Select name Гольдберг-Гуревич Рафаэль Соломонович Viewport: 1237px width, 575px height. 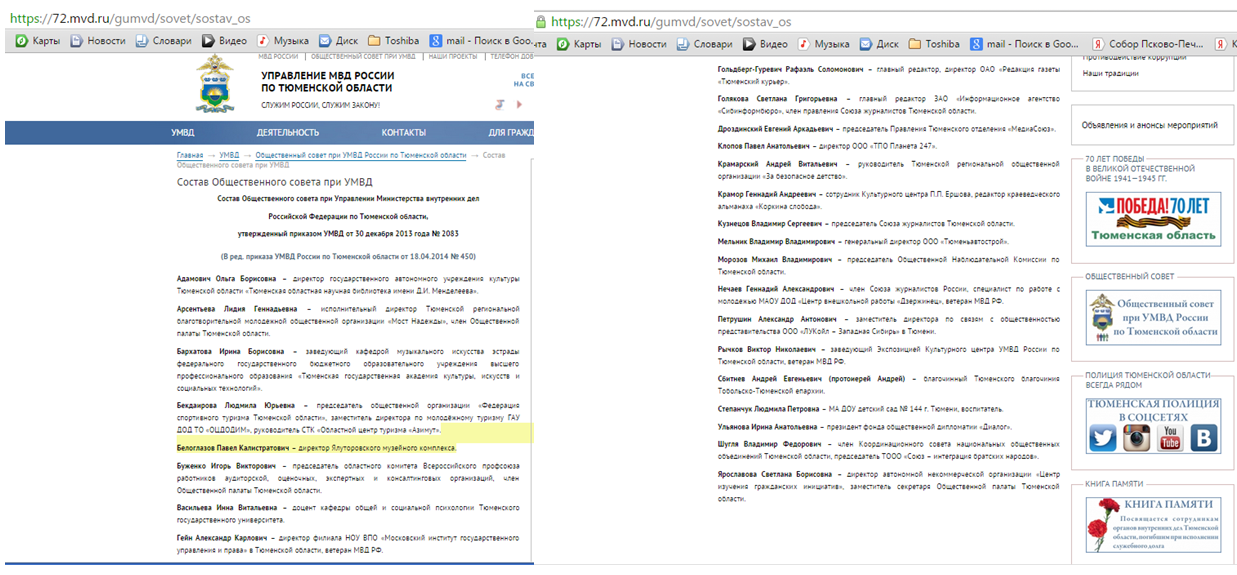(790, 70)
